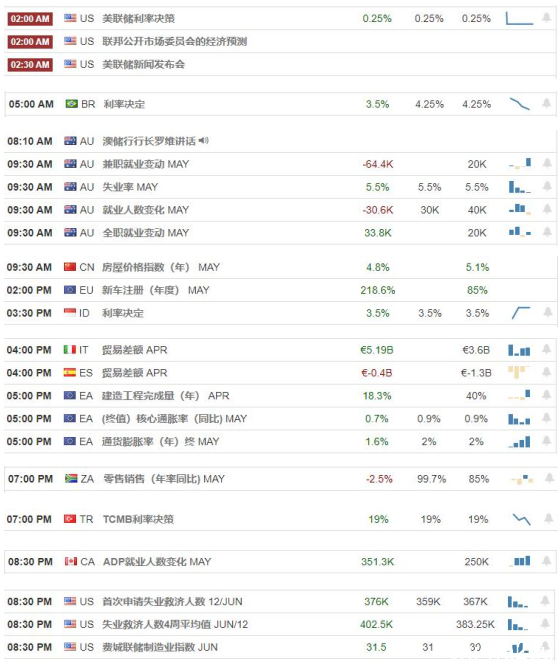Click the actual value €-0.4B
This screenshot has height=663, width=558.
click(x=377, y=373)
